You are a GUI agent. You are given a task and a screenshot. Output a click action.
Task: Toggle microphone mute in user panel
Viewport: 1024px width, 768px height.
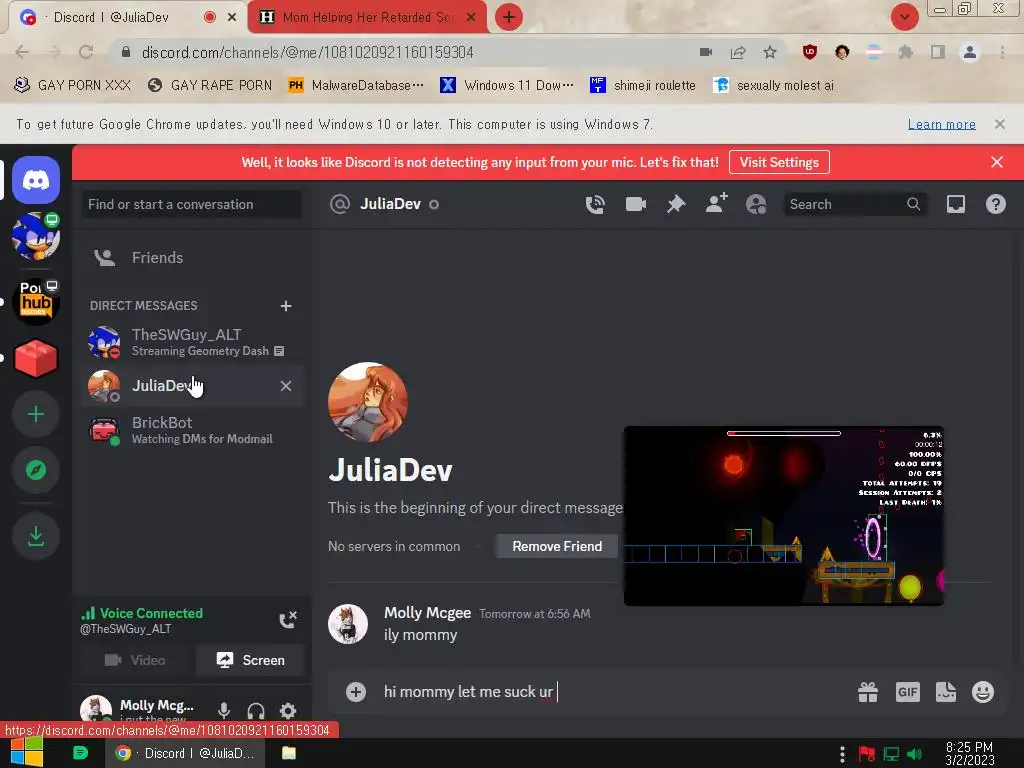224,711
